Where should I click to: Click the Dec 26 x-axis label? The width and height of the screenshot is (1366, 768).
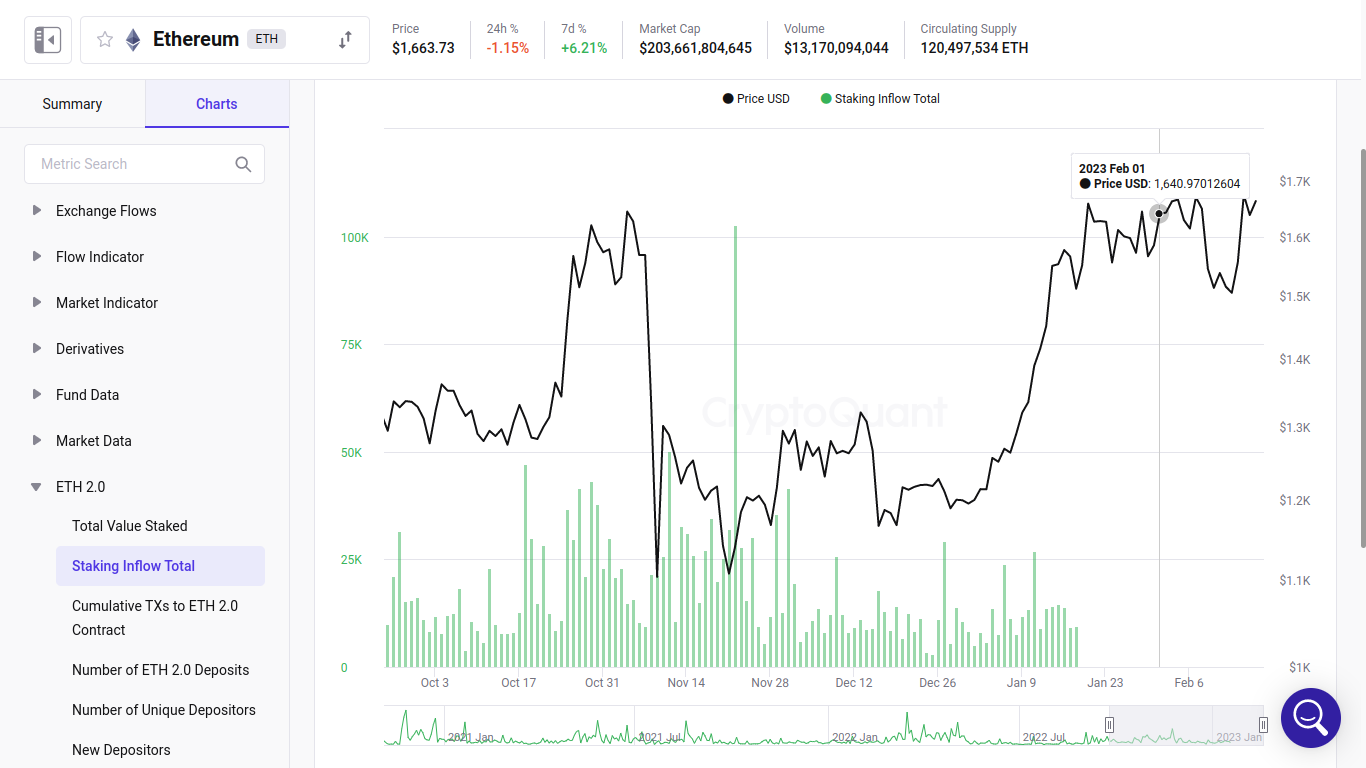coord(937,683)
